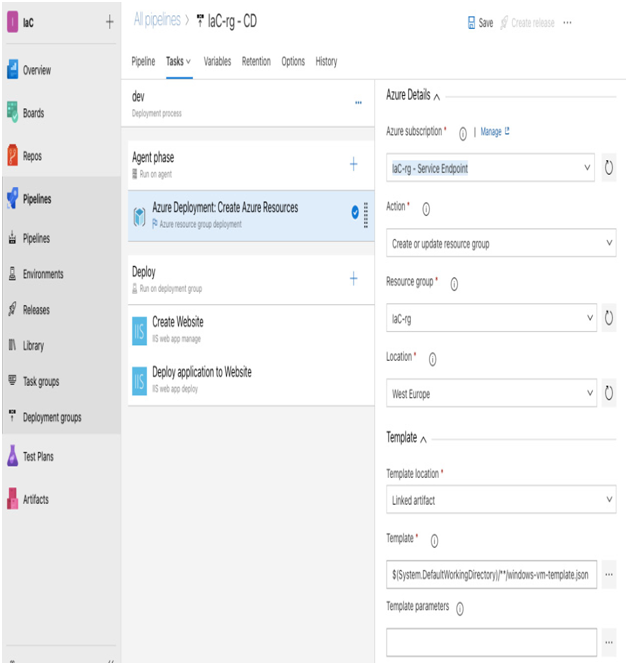Viewport: 628px width, 665px height.
Task: Refresh the Location list
Action: click(x=609, y=393)
